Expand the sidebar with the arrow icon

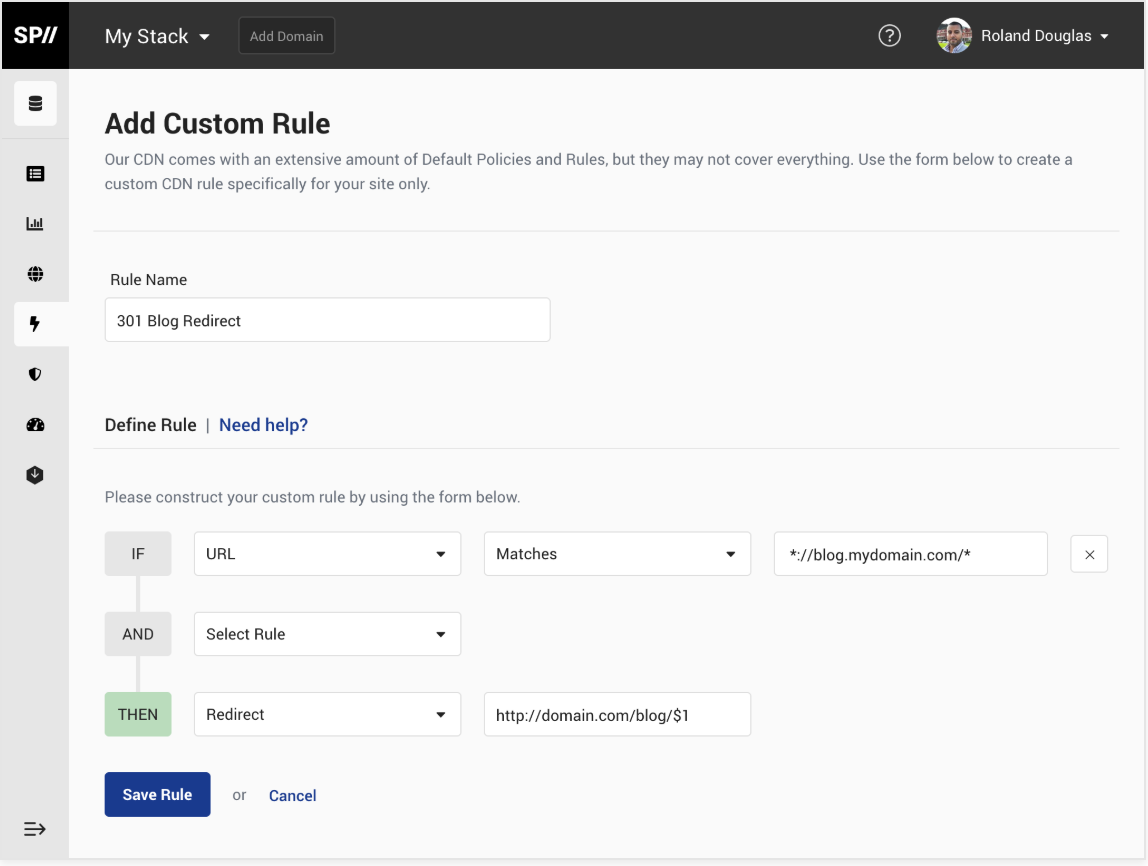click(x=35, y=828)
